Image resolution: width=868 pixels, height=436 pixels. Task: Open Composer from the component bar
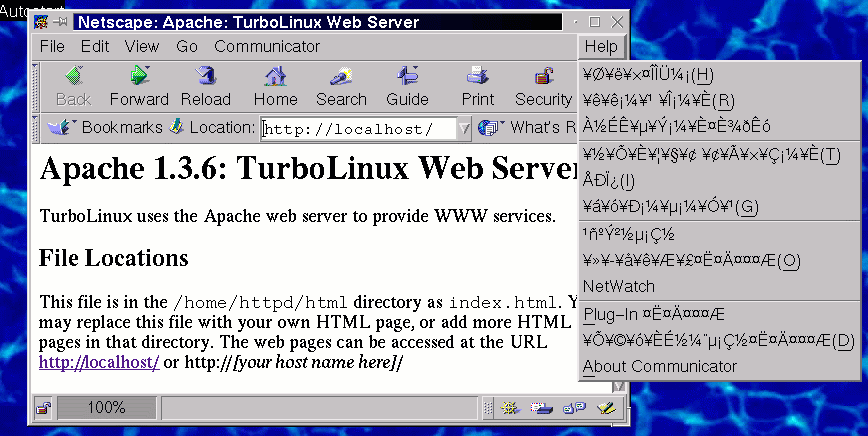tap(607, 408)
